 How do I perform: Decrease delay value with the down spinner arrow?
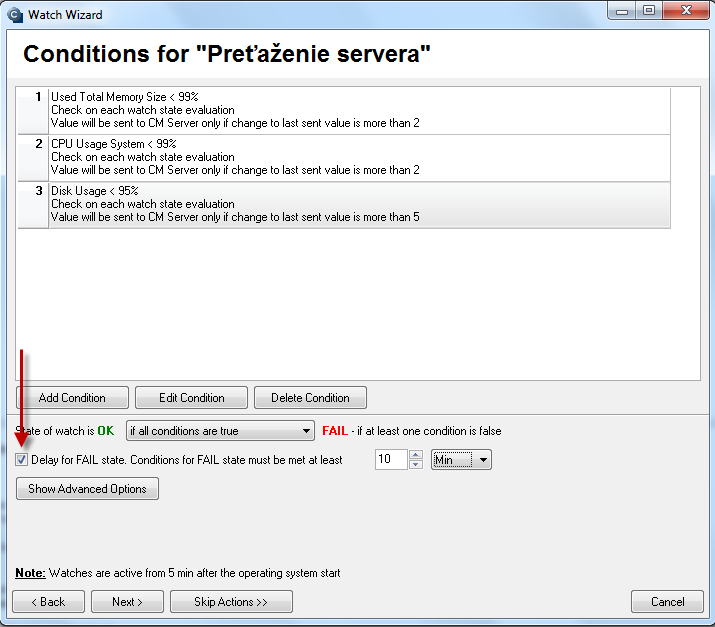pos(415,464)
